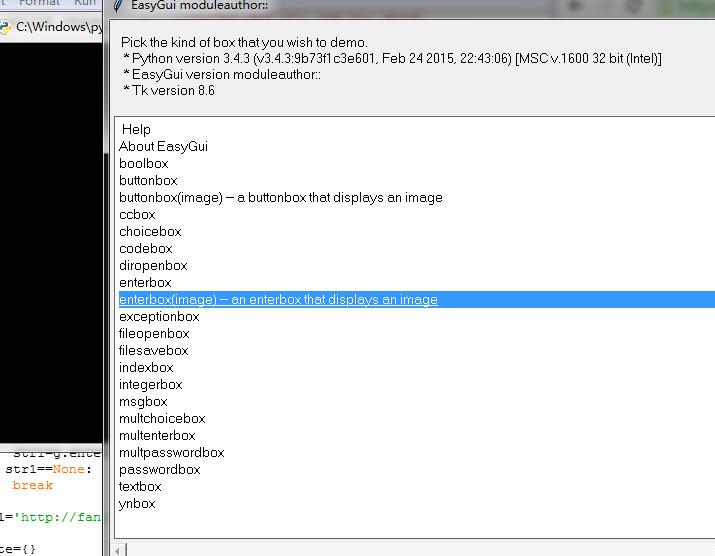Choose the integerbox demo
Image resolution: width=715 pixels, height=556 pixels.
150,385
